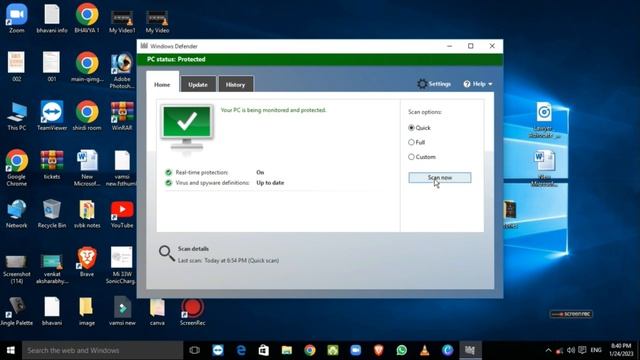Screen dimensions: 640x360
Task: Click the Real-time protection check icon
Action: 168,172
